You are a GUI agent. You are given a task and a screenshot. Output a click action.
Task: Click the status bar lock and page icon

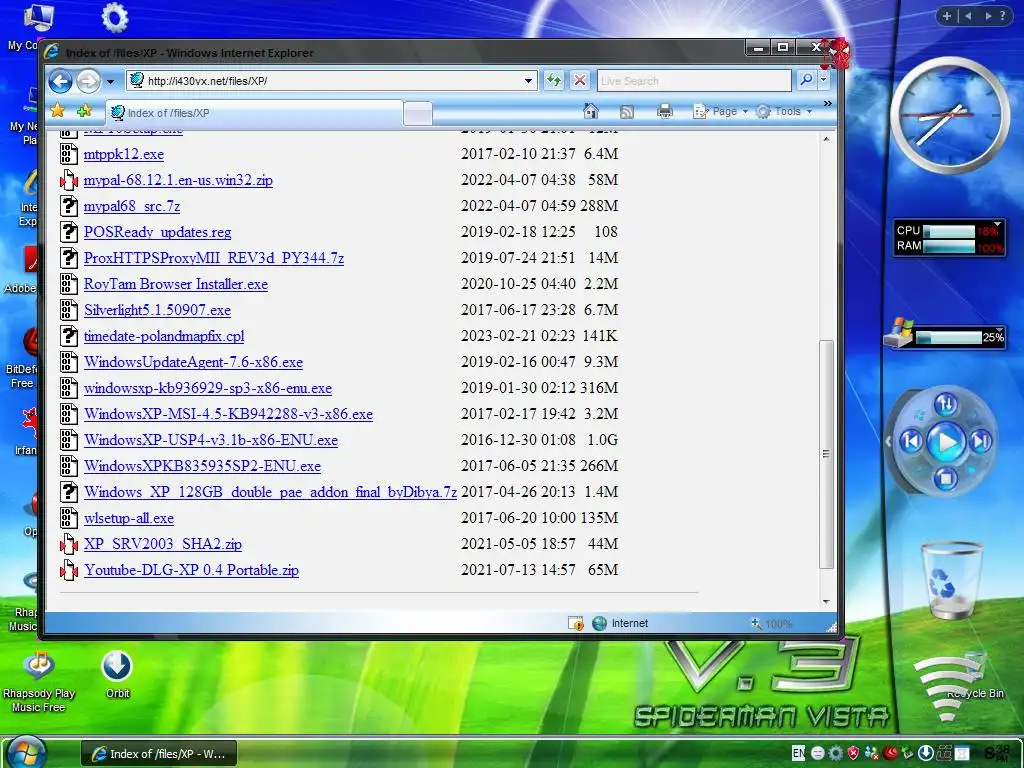pyautogui.click(x=576, y=624)
